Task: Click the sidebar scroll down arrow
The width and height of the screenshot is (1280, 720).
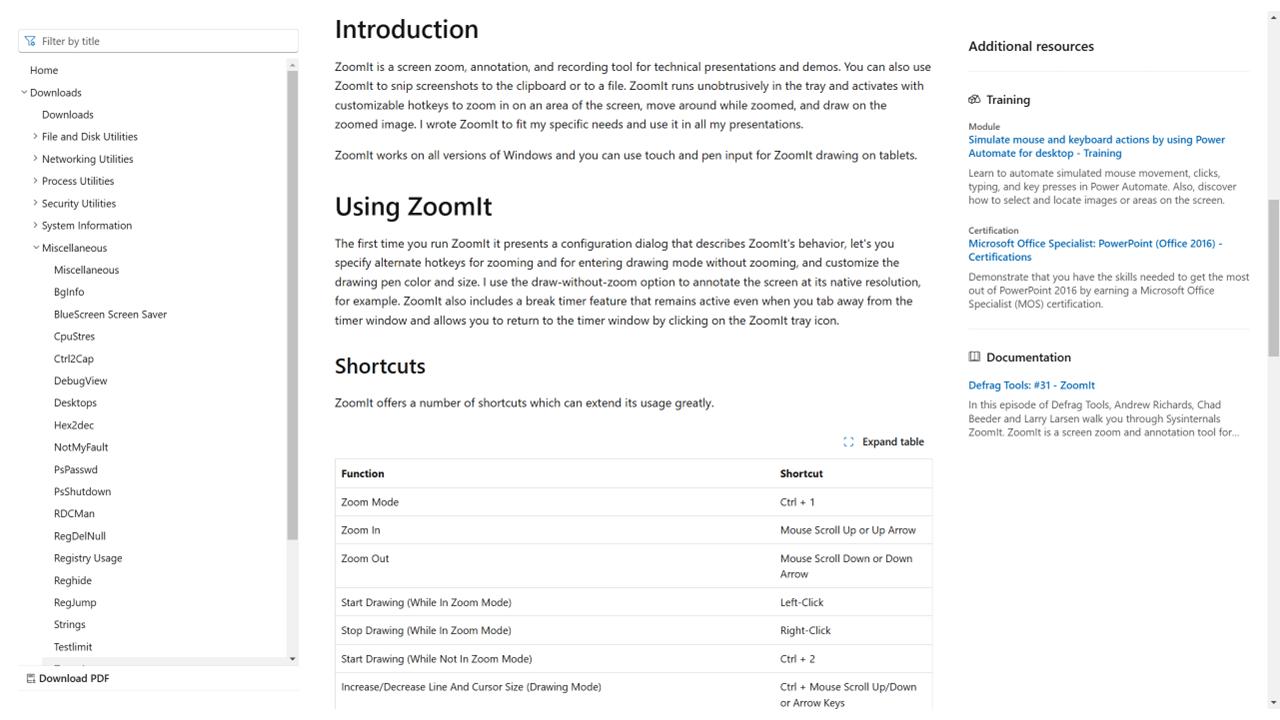Action: click(292, 659)
